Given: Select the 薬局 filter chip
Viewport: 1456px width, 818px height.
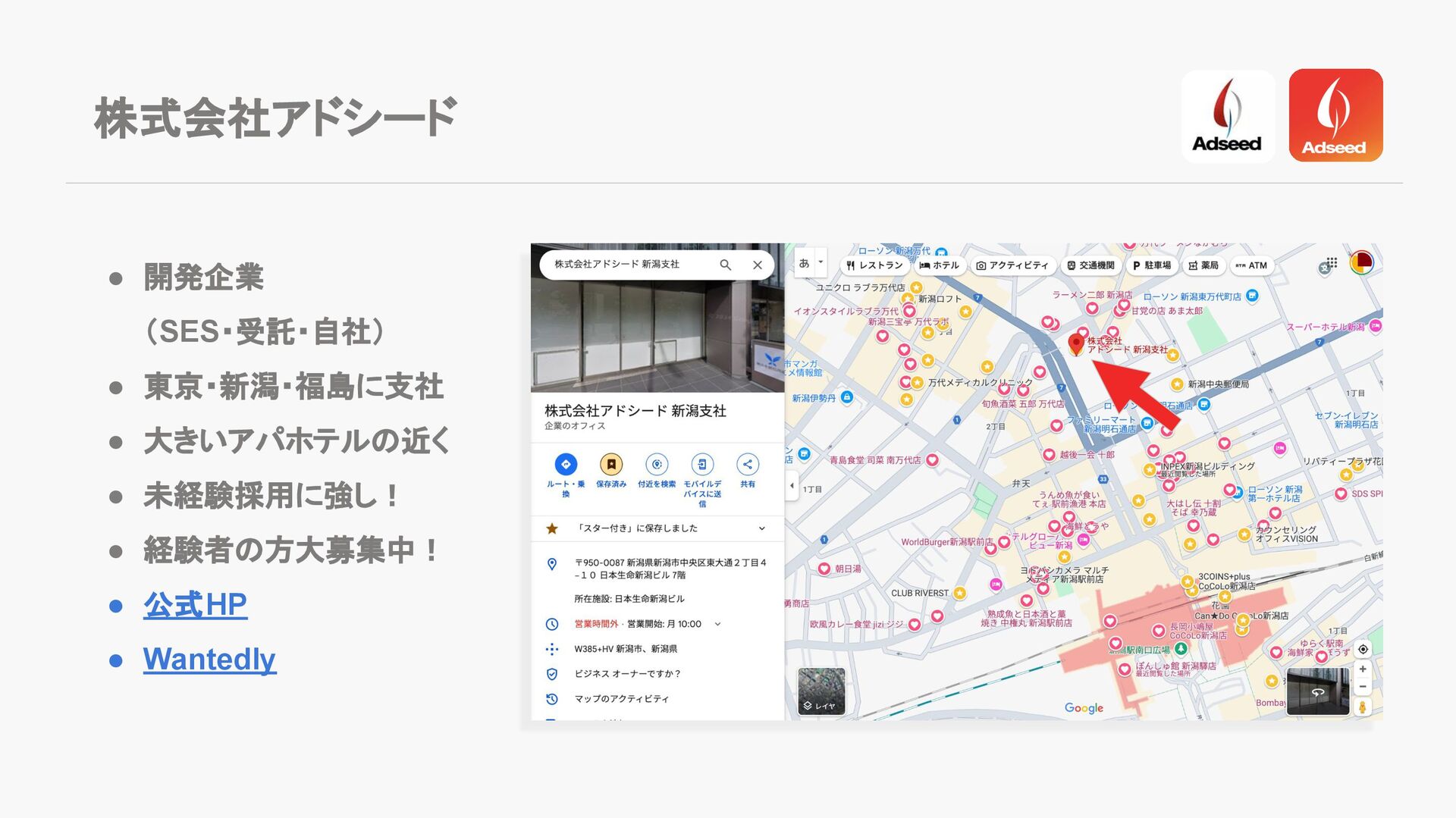Looking at the screenshot, I should pyautogui.click(x=1203, y=265).
